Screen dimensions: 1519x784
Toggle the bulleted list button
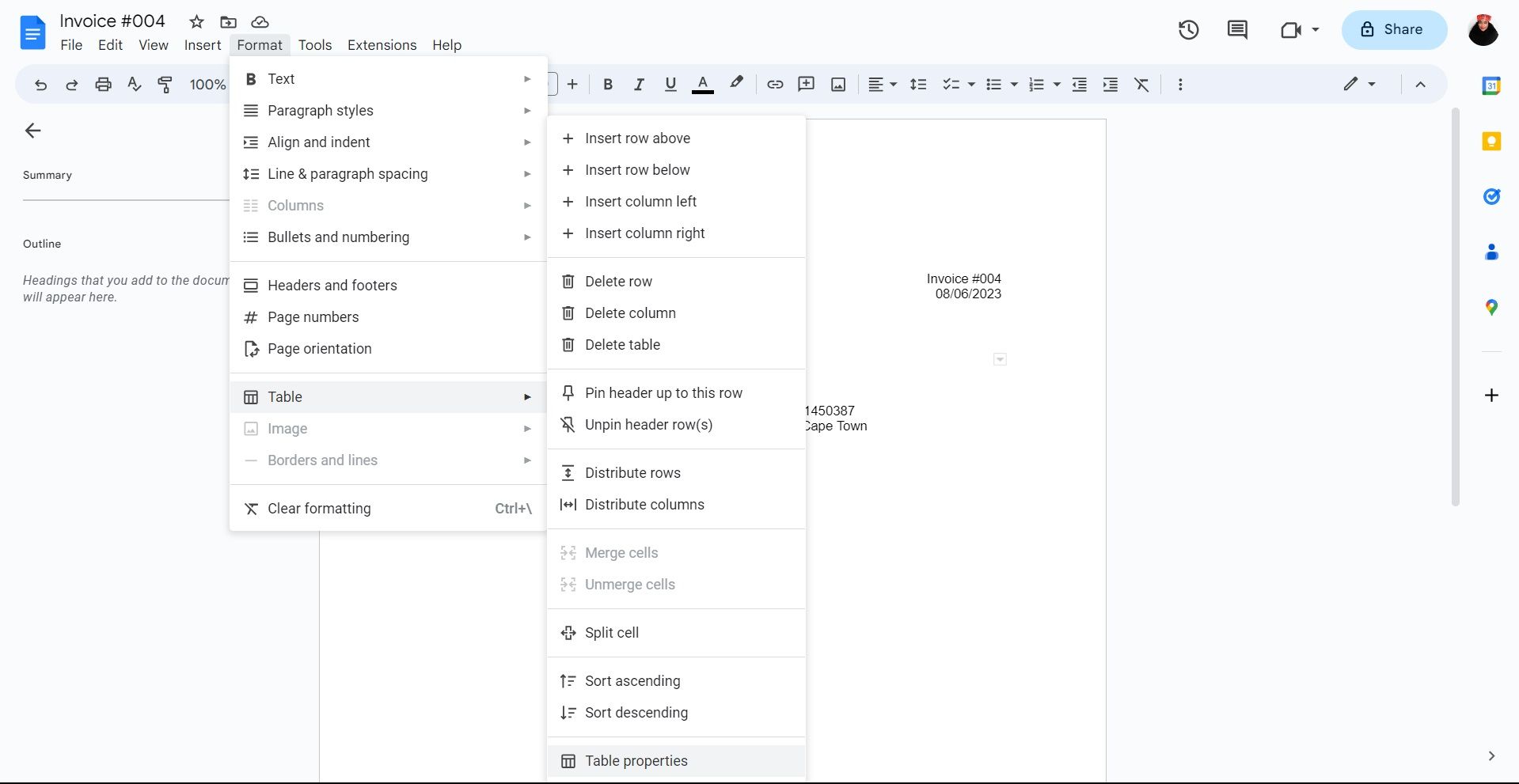coord(994,85)
